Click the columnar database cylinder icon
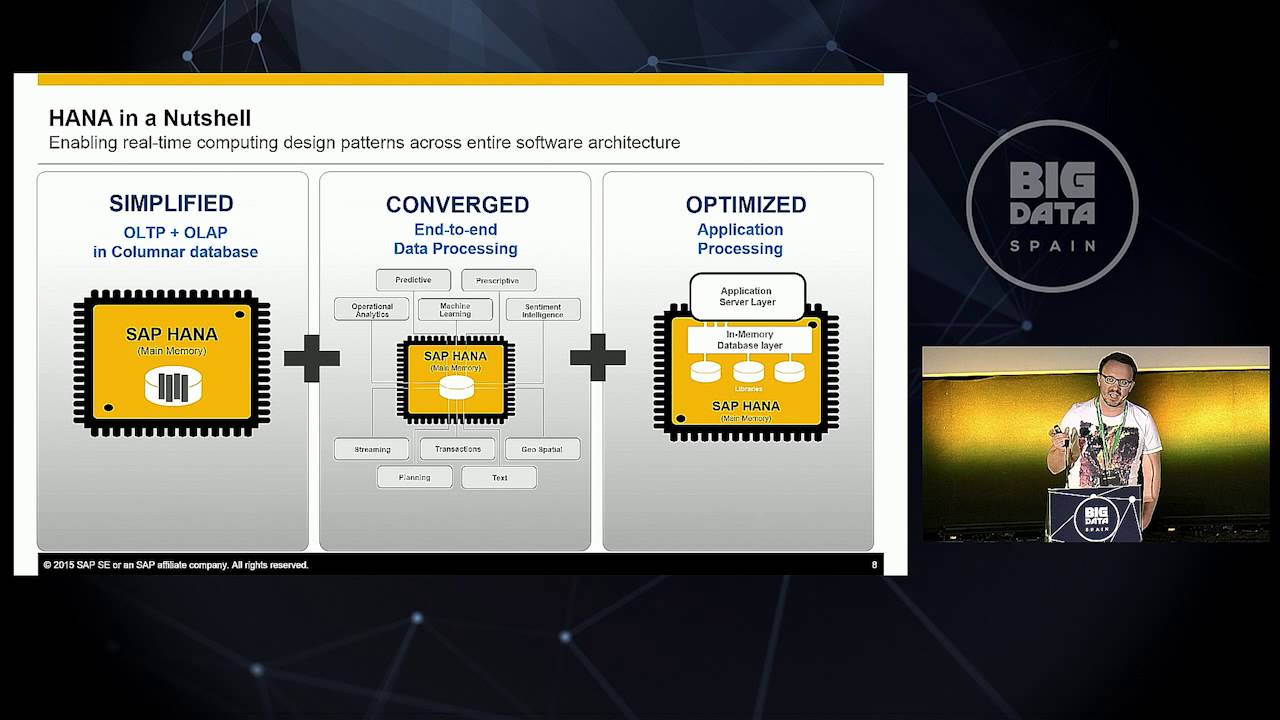1280x720 pixels. pos(173,387)
